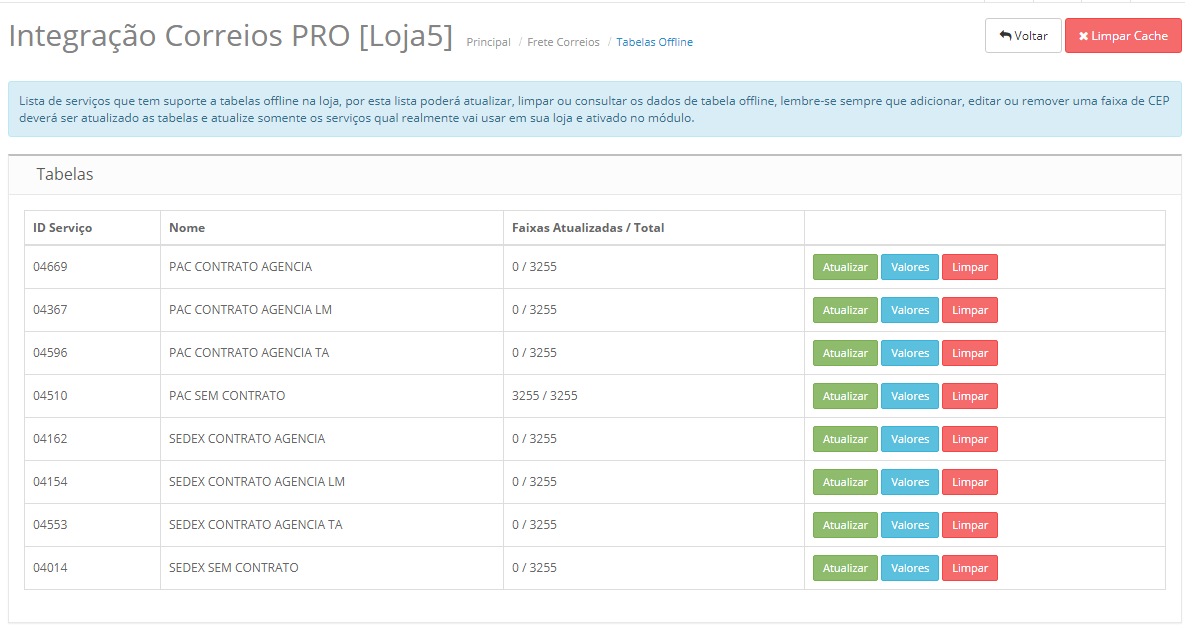Click the Voltar back button

1023,36
